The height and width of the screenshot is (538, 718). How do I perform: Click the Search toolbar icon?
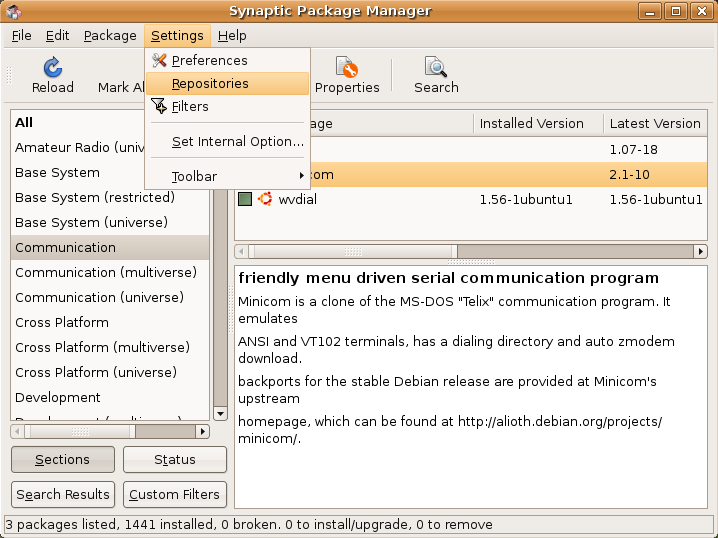tap(436, 67)
